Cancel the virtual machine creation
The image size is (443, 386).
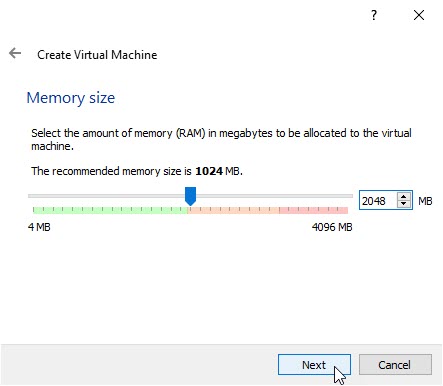395,365
